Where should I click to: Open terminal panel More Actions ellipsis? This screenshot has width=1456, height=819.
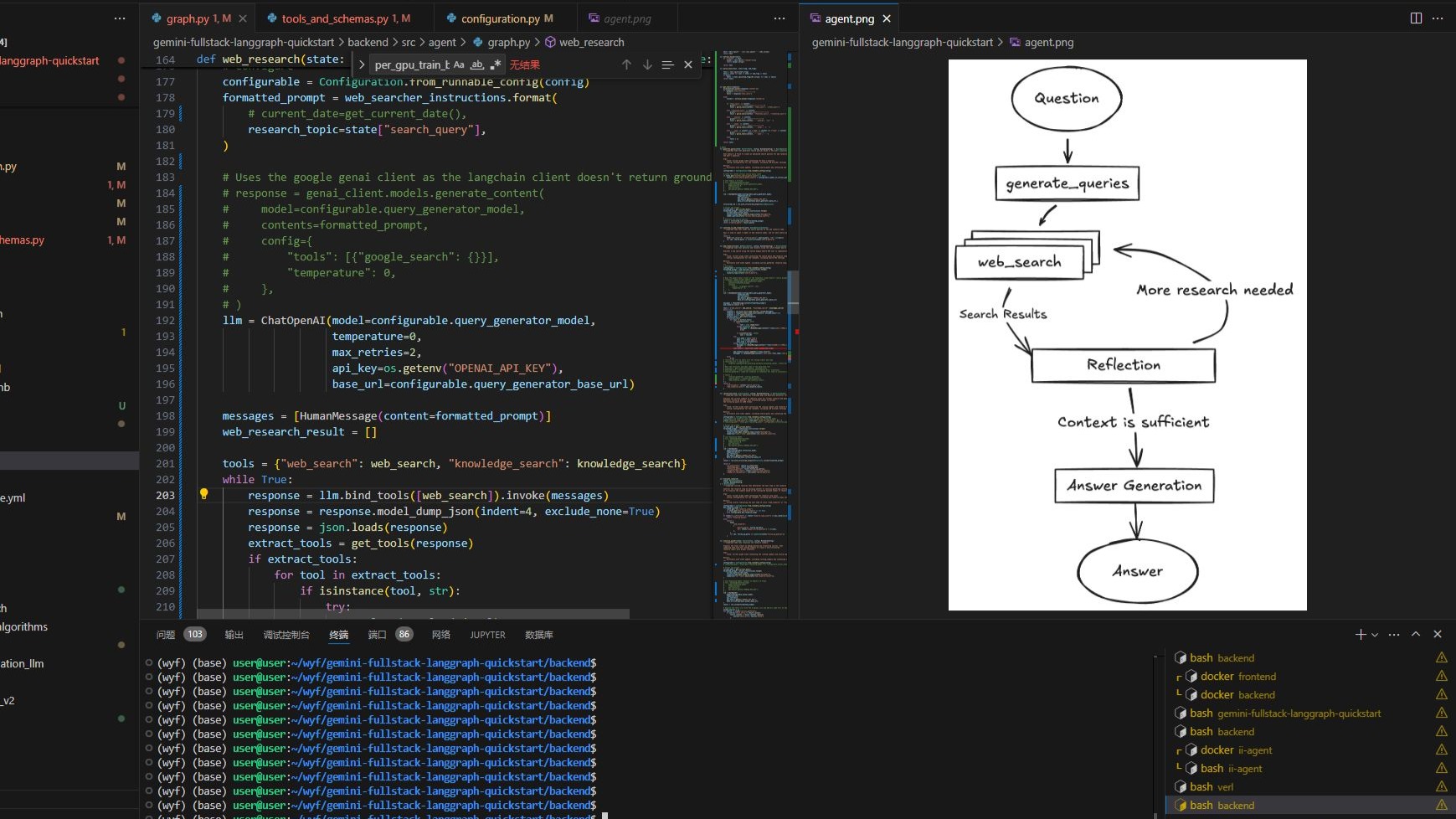pyautogui.click(x=1394, y=634)
